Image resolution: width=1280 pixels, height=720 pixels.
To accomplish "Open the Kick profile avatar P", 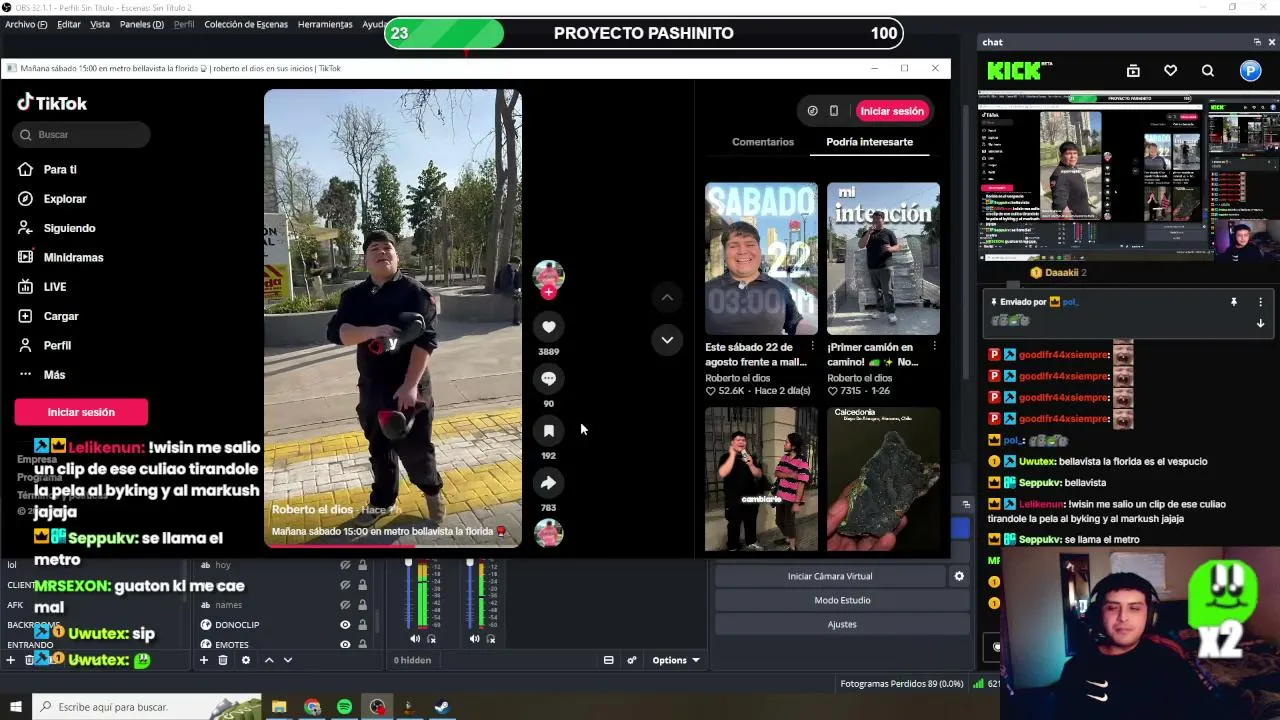I will pyautogui.click(x=1250, y=70).
